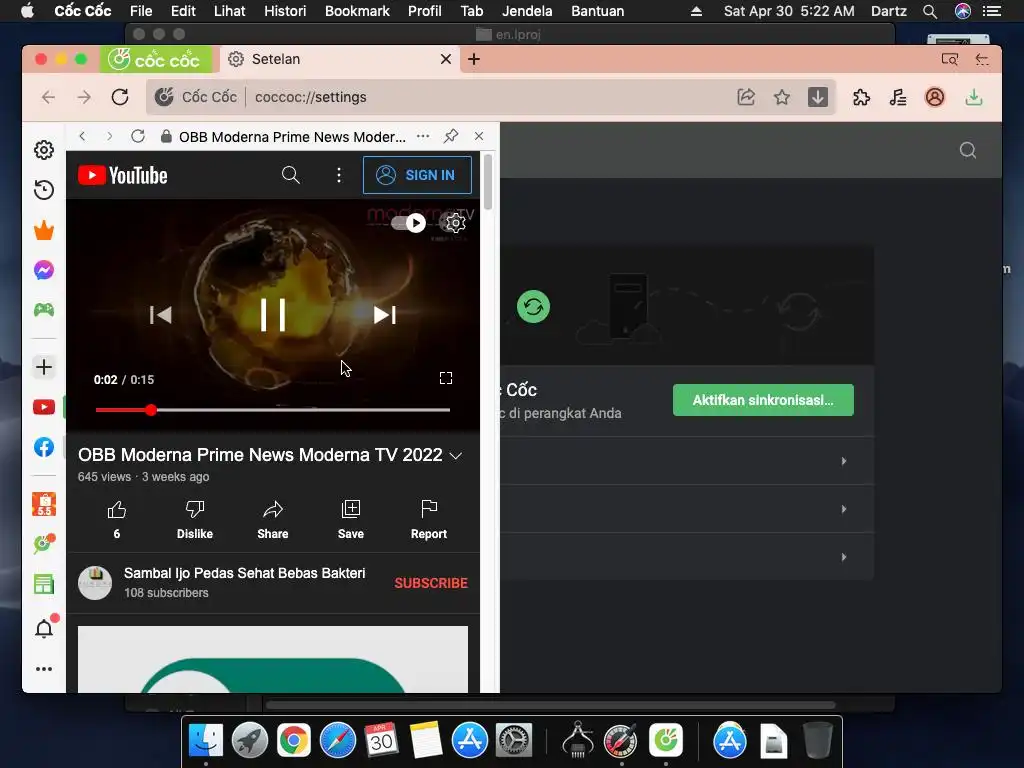The width and height of the screenshot is (1024, 768).
Task: Go back in the sidebar panel
Action: point(82,136)
